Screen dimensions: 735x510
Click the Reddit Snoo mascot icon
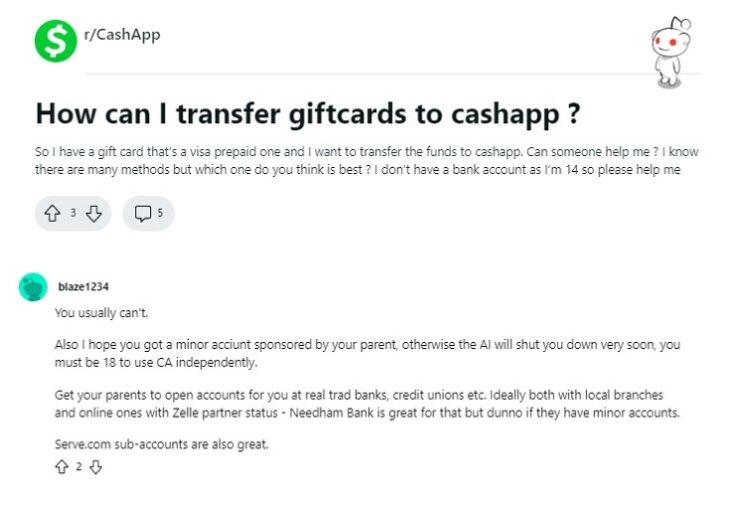(671, 52)
